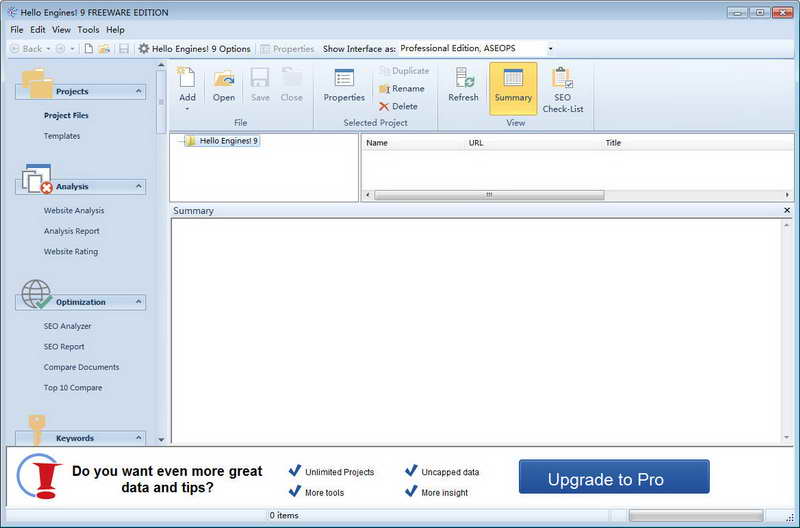Click sidebar scroll down arrow

pyautogui.click(x=161, y=439)
